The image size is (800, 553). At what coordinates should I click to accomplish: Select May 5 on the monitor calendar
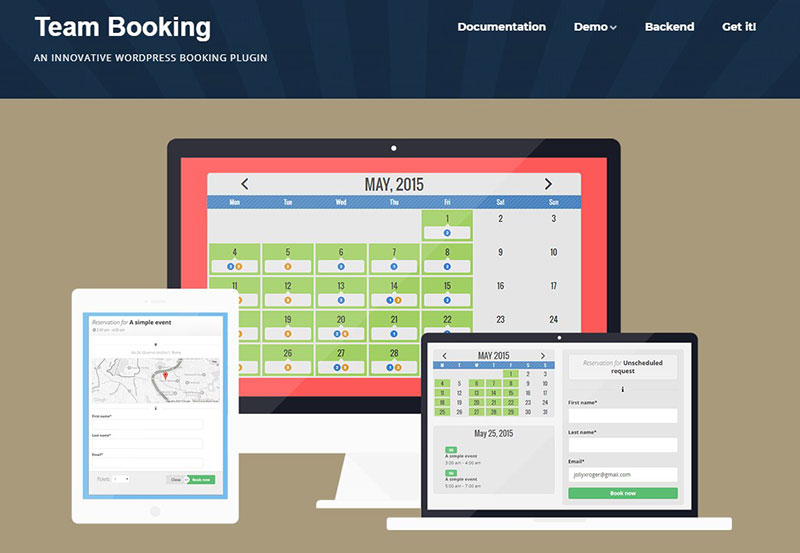[x=288, y=259]
